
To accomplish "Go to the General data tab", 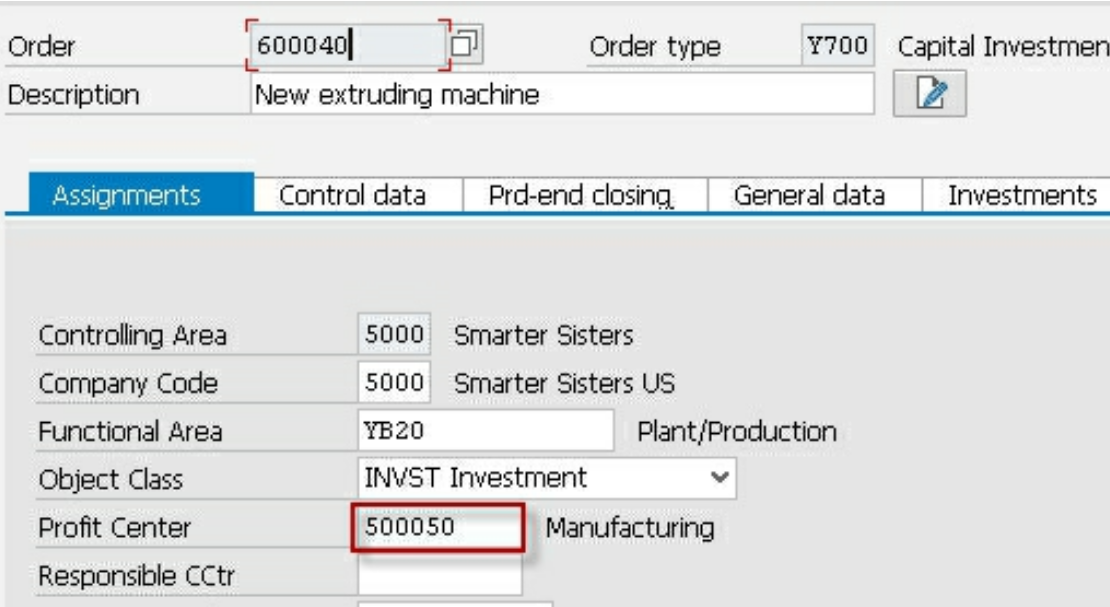I will [809, 195].
